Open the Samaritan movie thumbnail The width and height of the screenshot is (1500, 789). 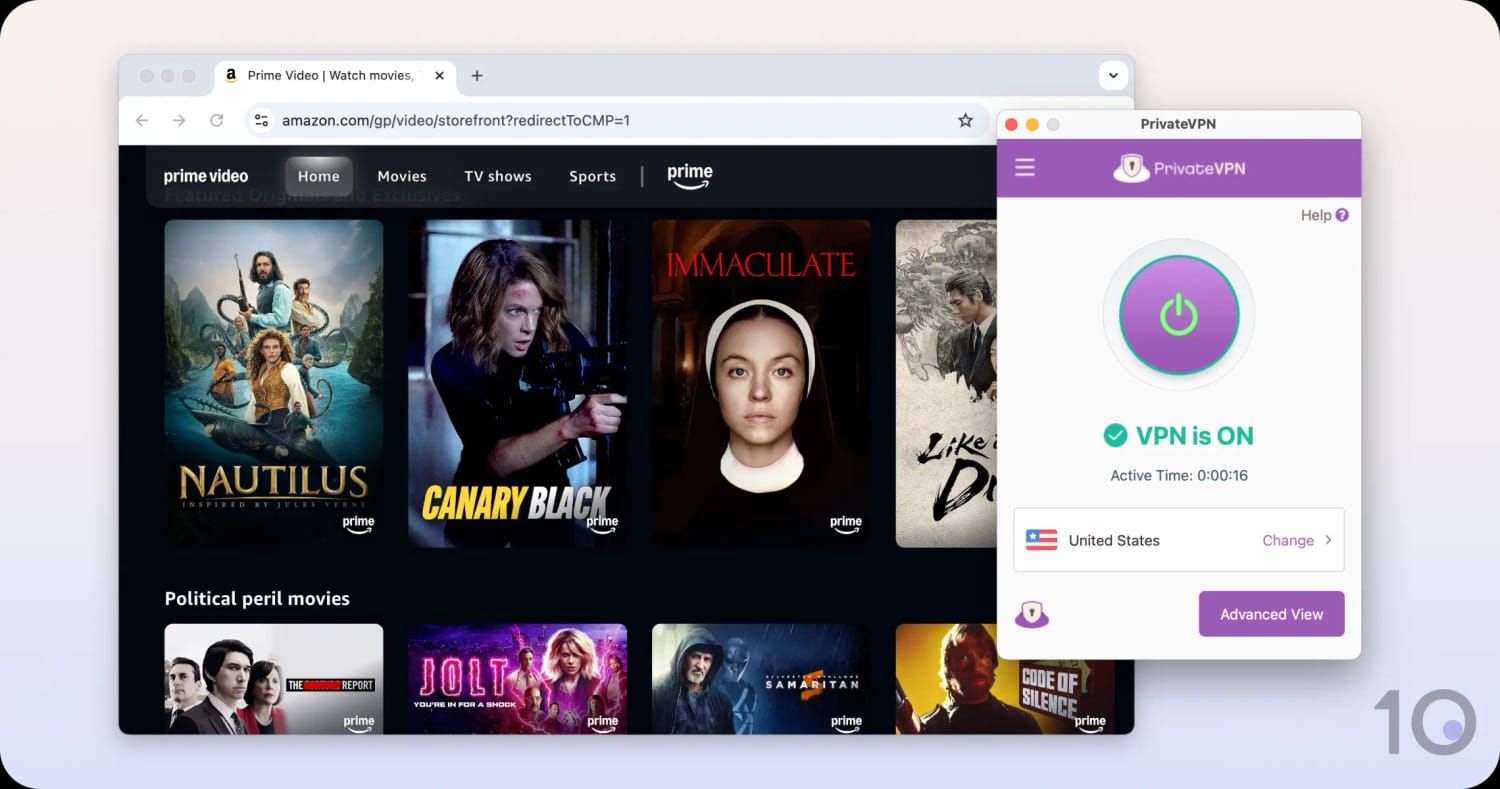(x=761, y=678)
